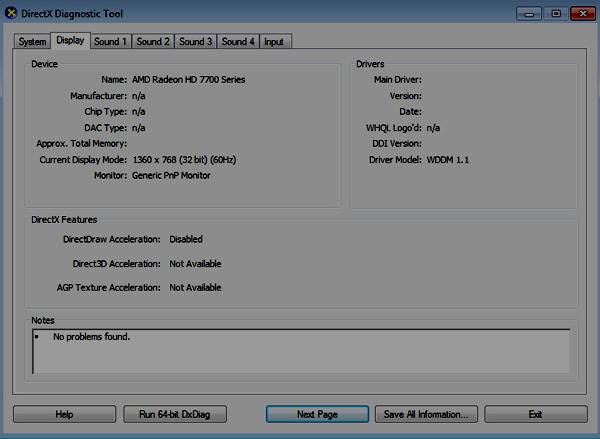The image size is (600, 439).
Task: Open the Sound 2 tab
Action: click(153, 41)
